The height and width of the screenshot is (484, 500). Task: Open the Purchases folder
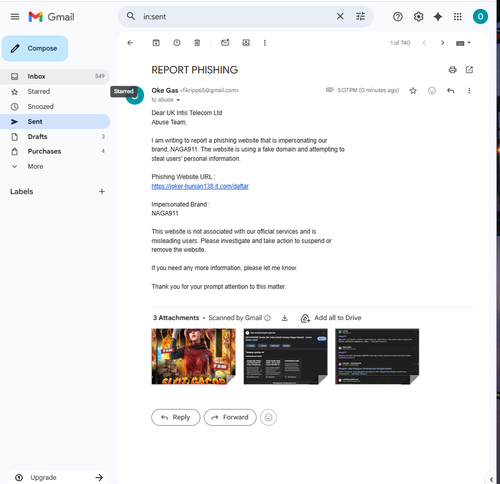point(55,151)
